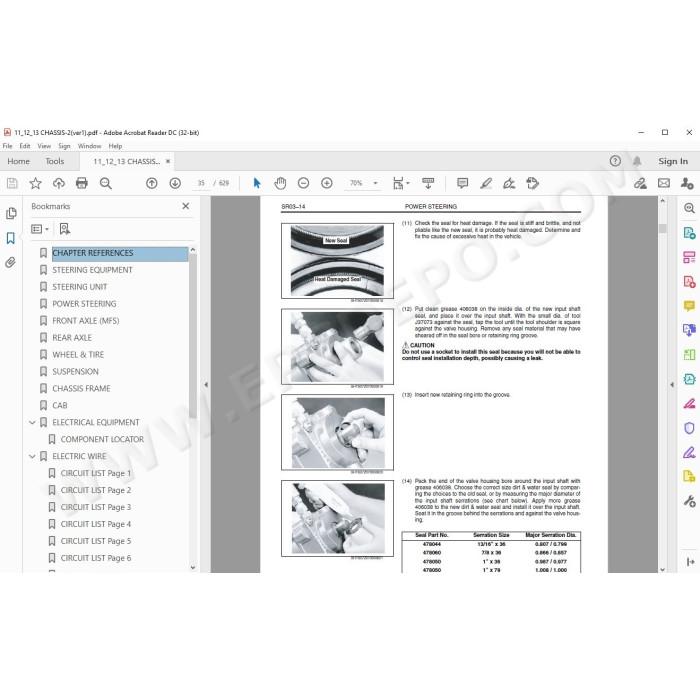Click the stamp tool icon
Viewport: 700px width, 700px height.
coord(532,183)
